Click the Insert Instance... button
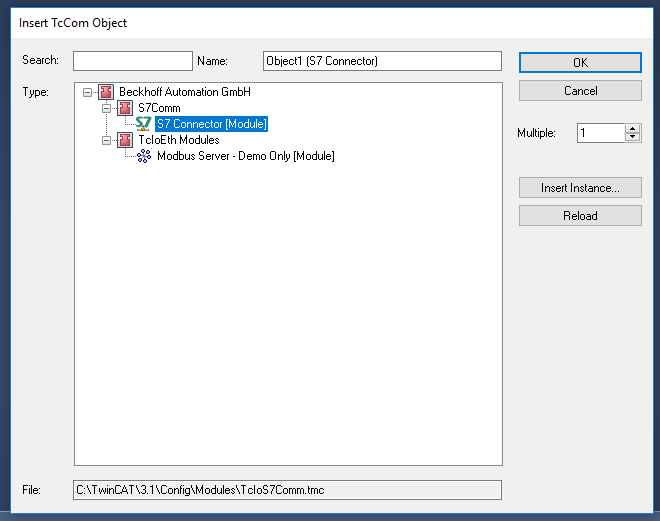Viewport: 660px width, 521px height. (580, 188)
